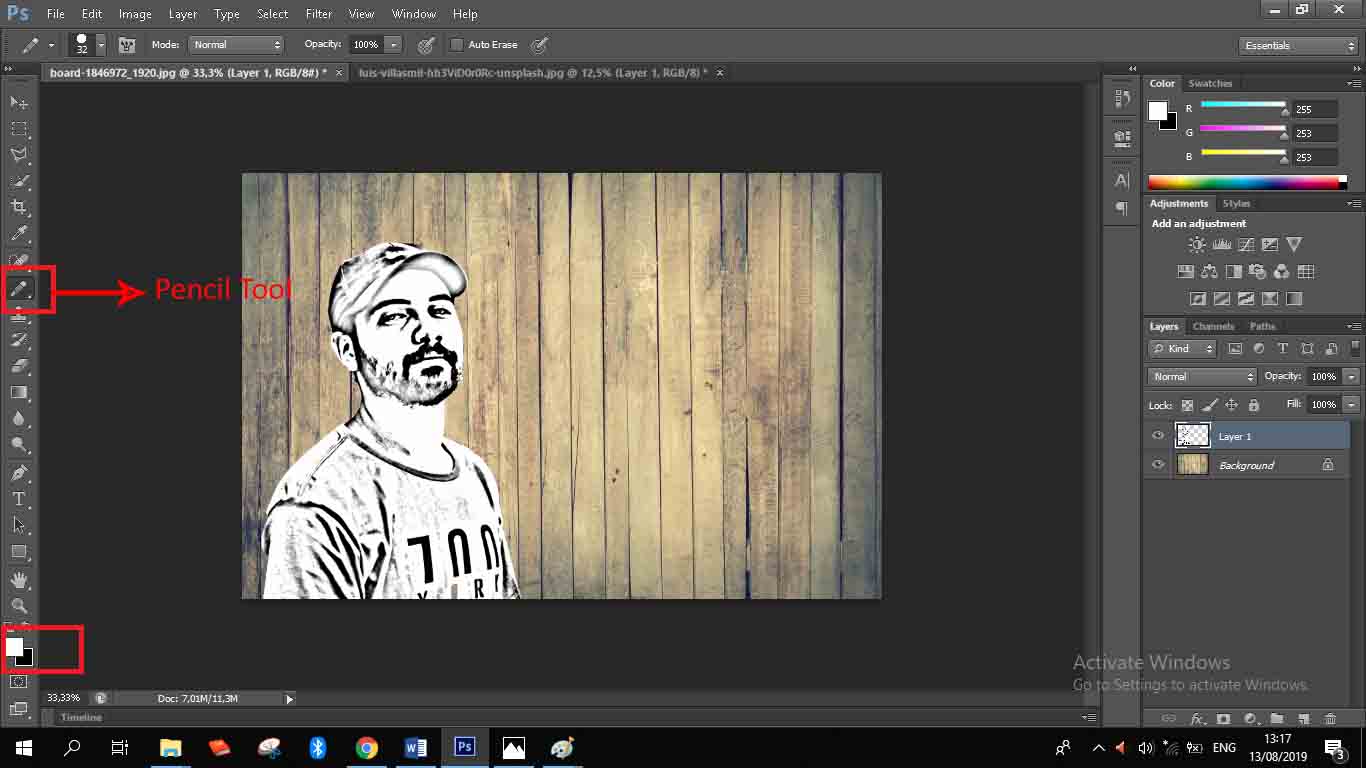Open Google Chrome from the taskbar
The width and height of the screenshot is (1366, 768).
tap(366, 748)
